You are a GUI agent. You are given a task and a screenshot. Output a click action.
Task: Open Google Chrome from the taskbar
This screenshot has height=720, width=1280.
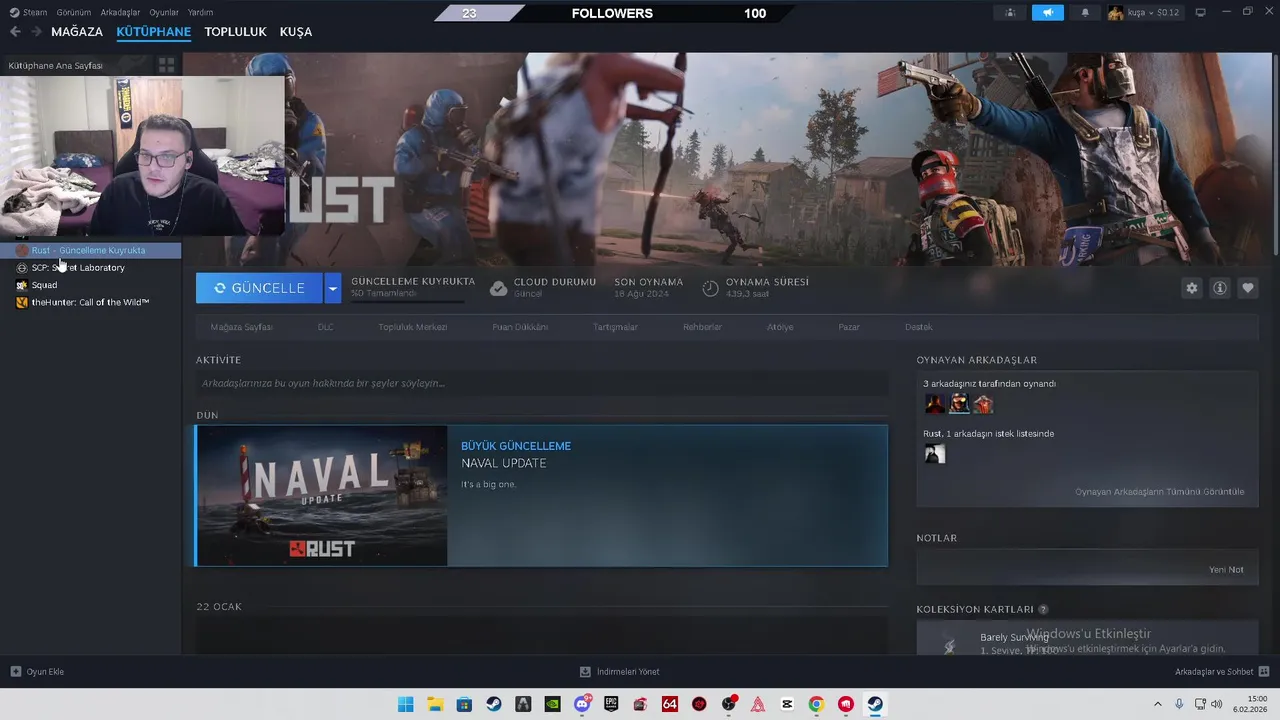tap(816, 704)
